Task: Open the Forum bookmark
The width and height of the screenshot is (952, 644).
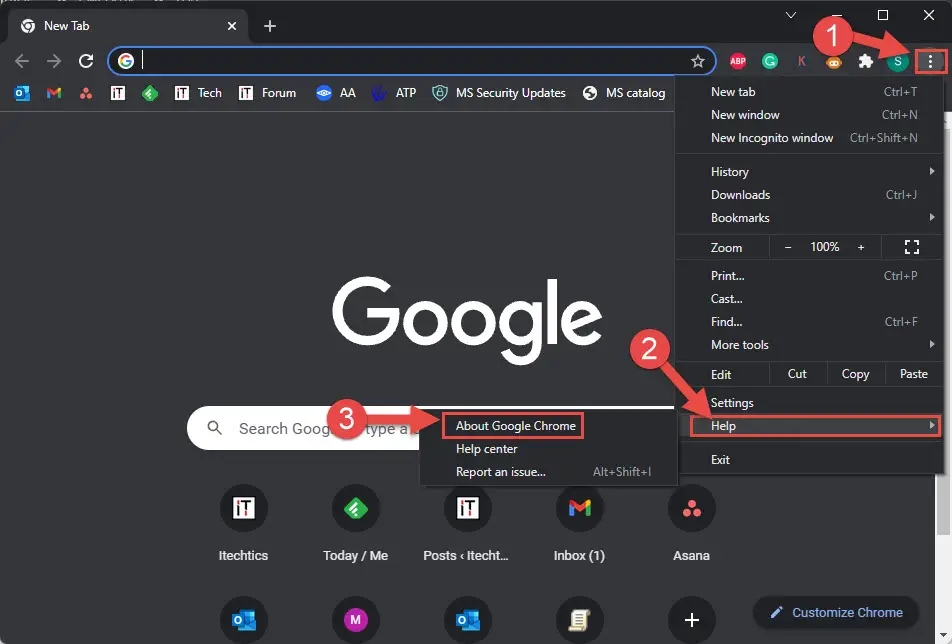Action: (x=267, y=93)
